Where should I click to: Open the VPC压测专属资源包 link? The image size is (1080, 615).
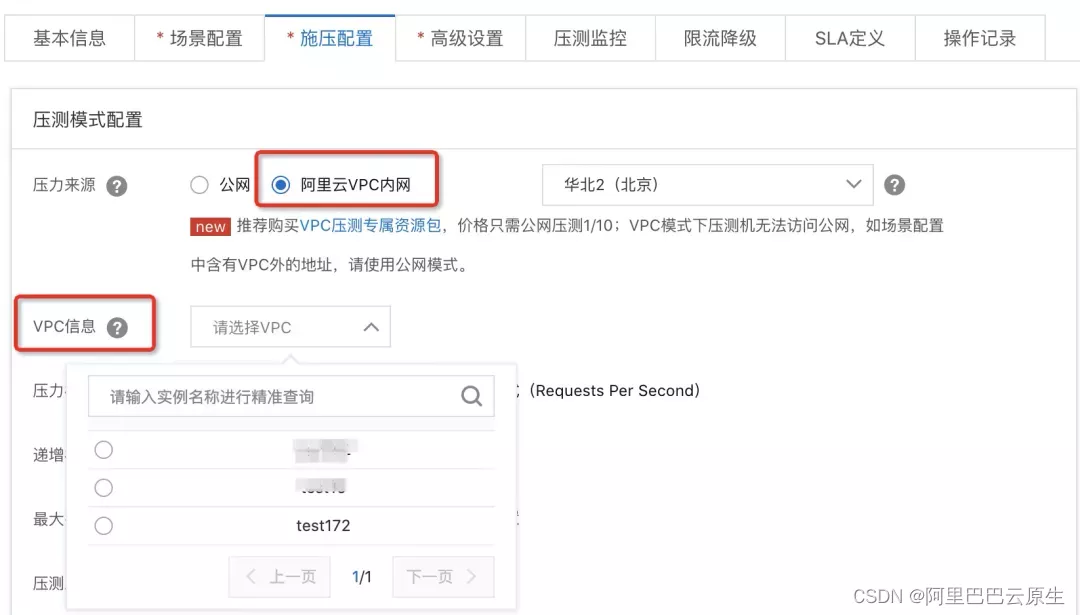(x=370, y=226)
